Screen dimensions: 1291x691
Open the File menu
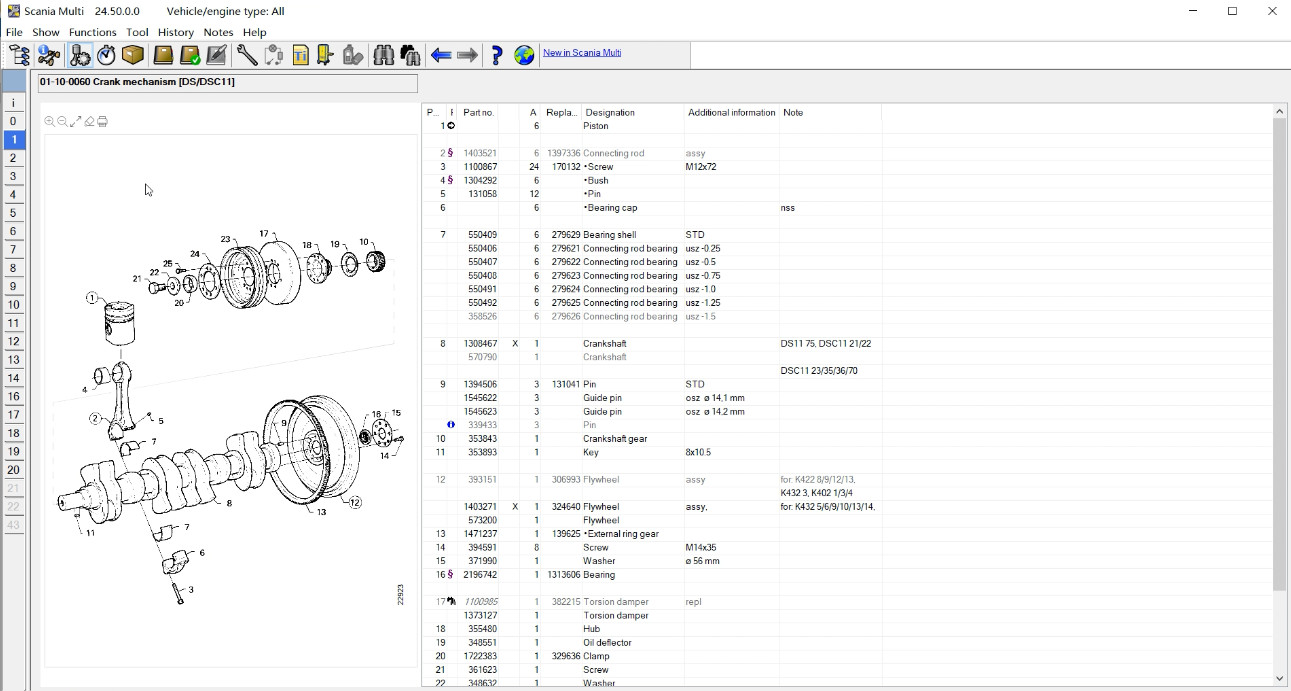tap(14, 32)
